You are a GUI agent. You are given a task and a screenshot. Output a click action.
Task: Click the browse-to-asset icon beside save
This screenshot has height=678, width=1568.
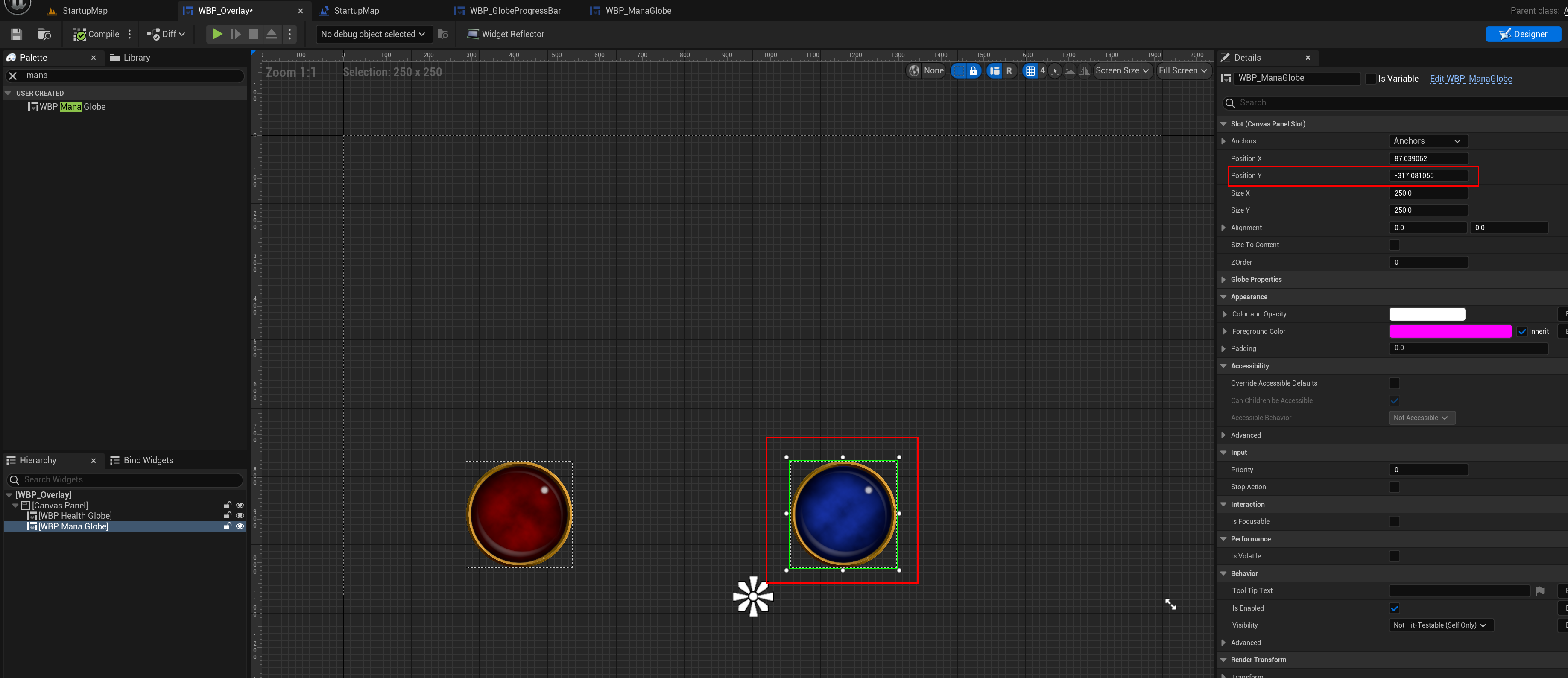point(44,34)
